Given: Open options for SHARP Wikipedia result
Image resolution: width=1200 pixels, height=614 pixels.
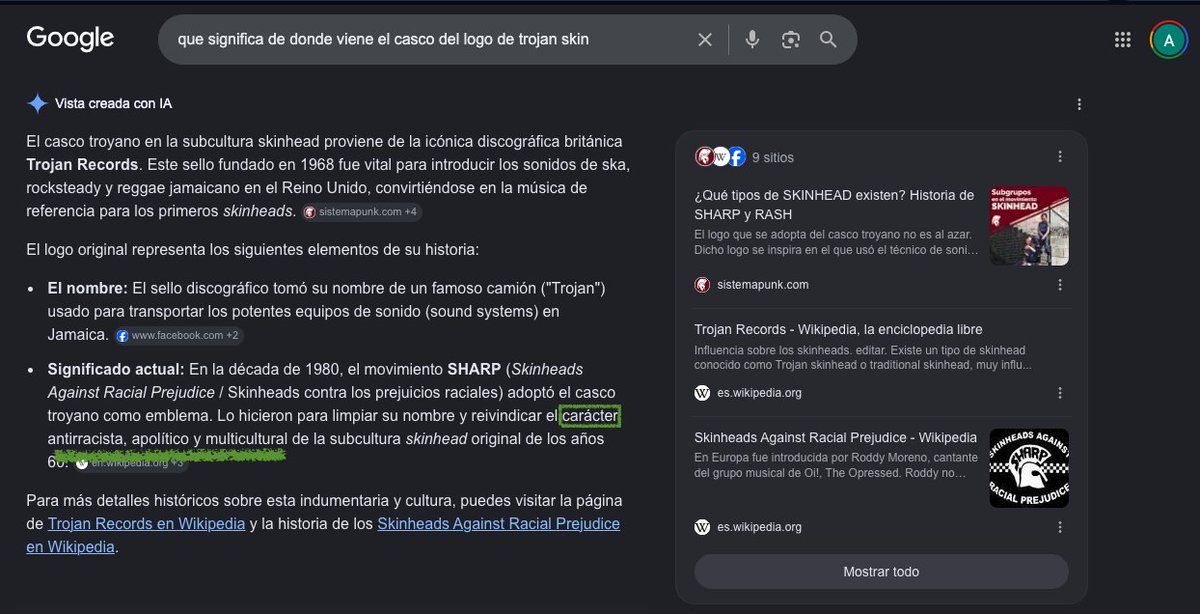Looking at the screenshot, I should point(1060,527).
